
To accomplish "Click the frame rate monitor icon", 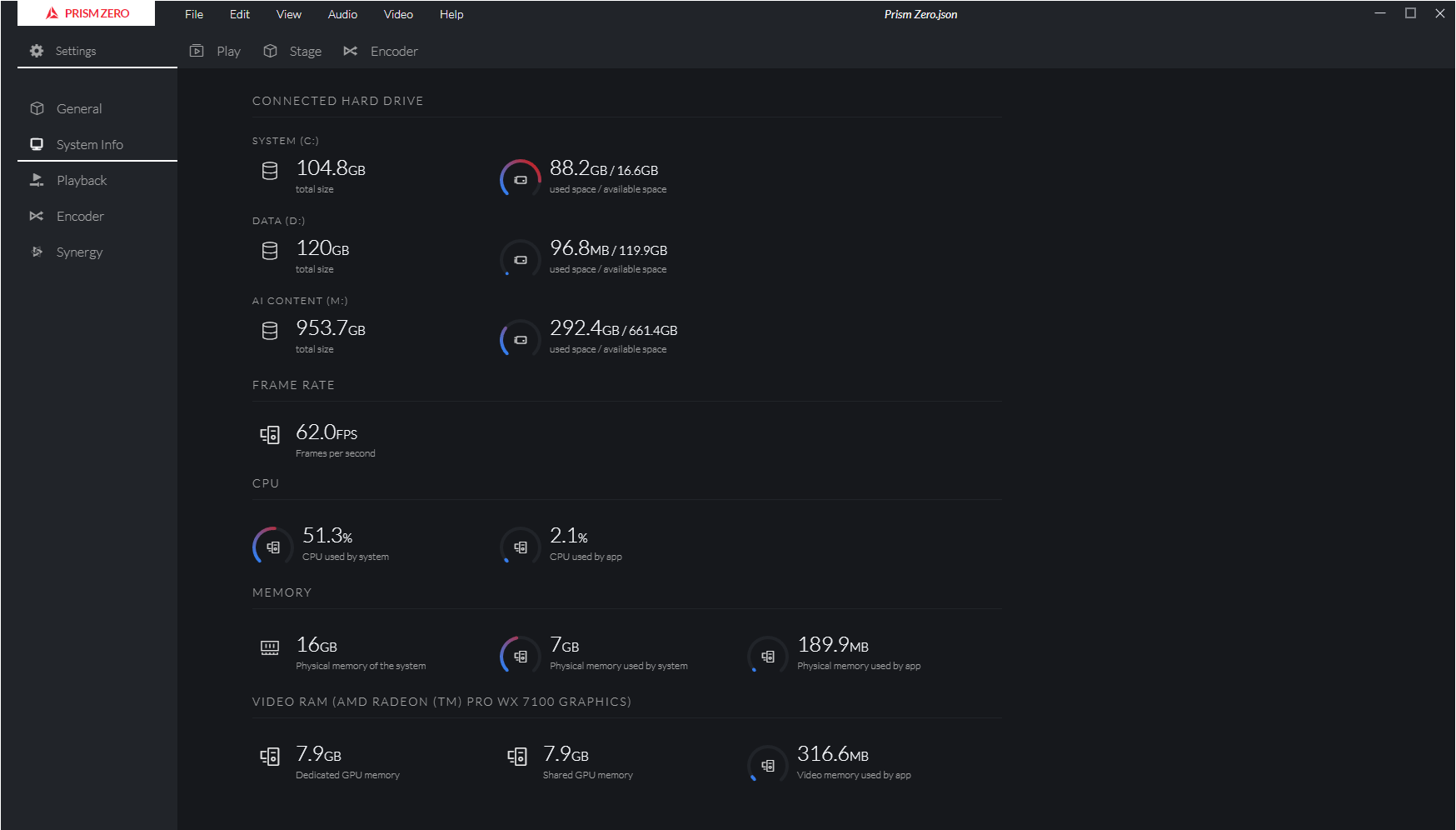I will [270, 434].
